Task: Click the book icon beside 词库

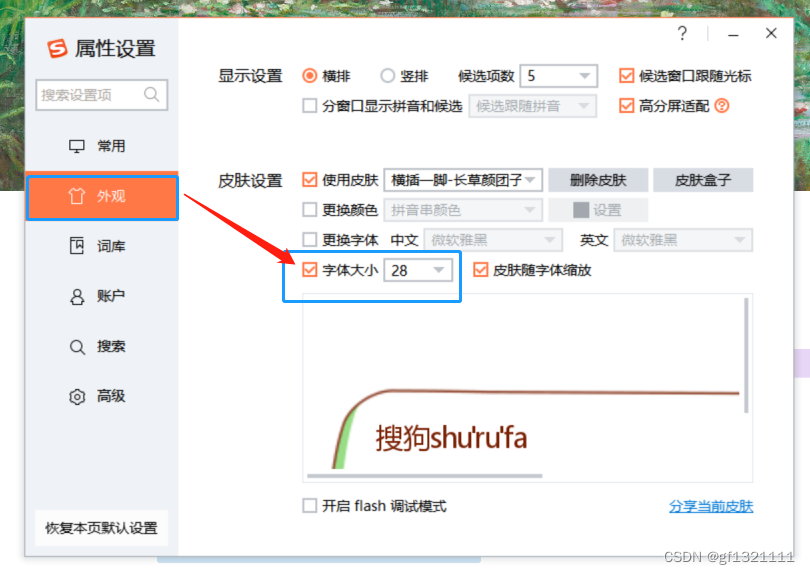Action: point(77,246)
